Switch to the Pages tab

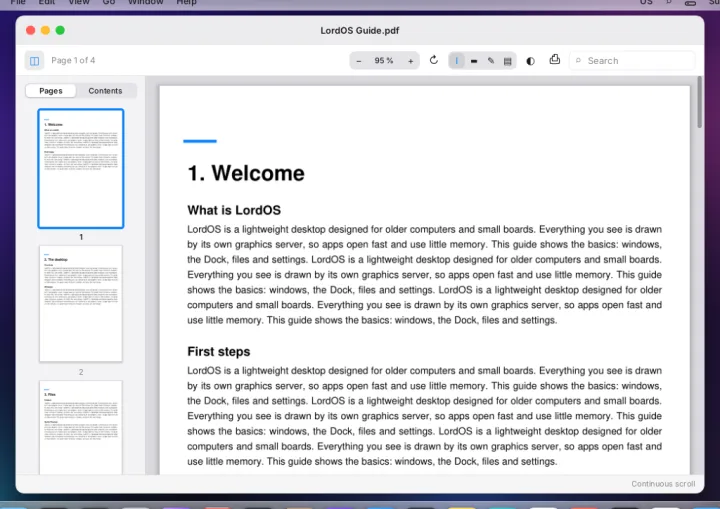[51, 91]
